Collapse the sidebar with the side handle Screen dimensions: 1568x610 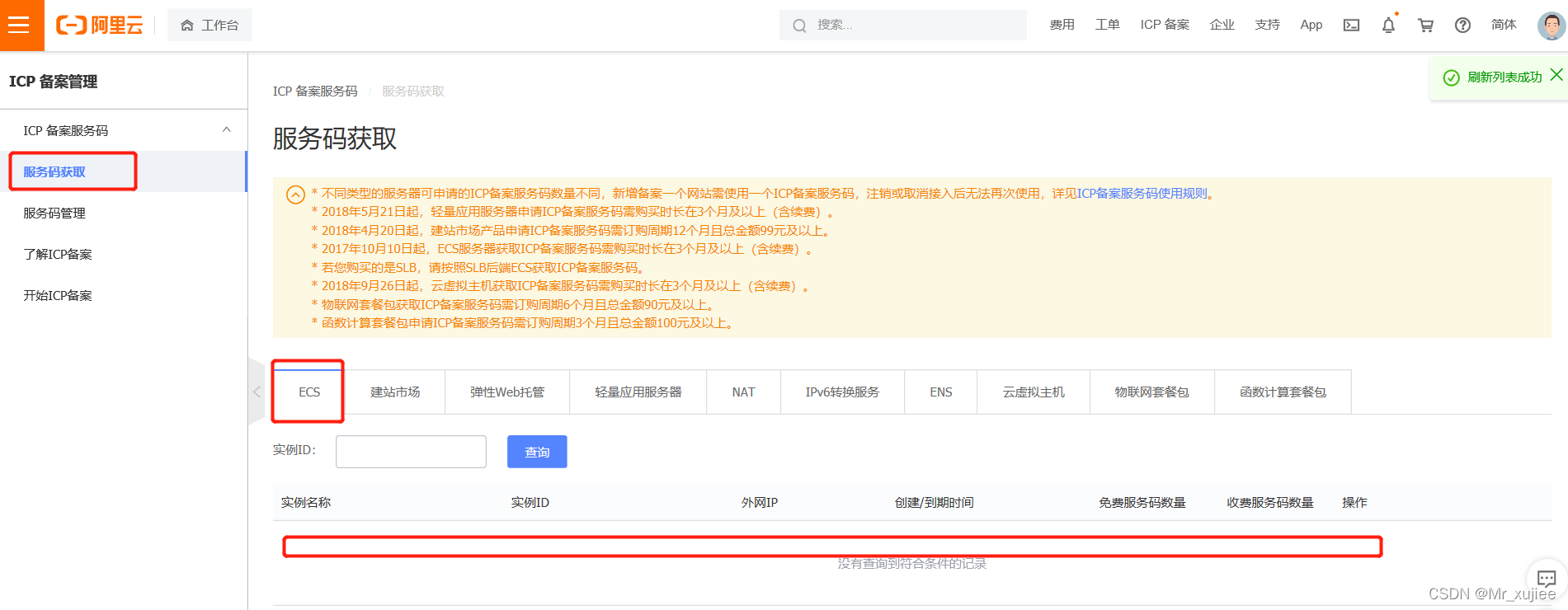point(256,392)
